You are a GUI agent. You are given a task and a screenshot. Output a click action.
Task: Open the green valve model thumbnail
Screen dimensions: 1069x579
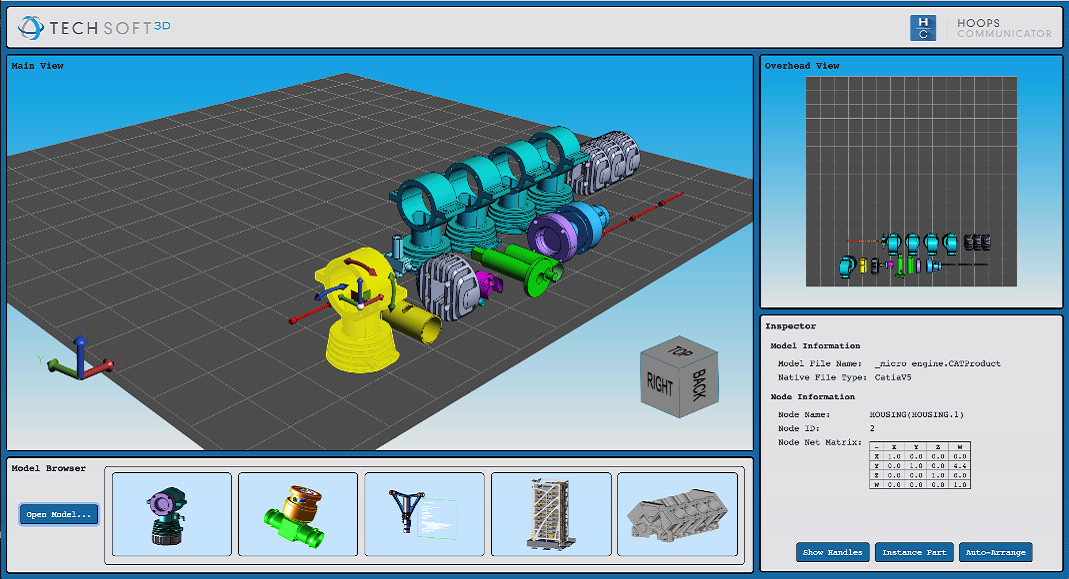(297, 514)
